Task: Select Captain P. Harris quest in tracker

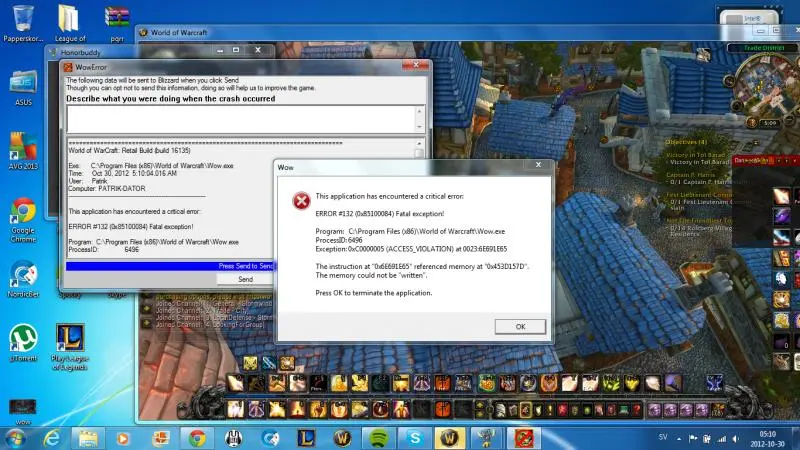Action: click(x=691, y=174)
